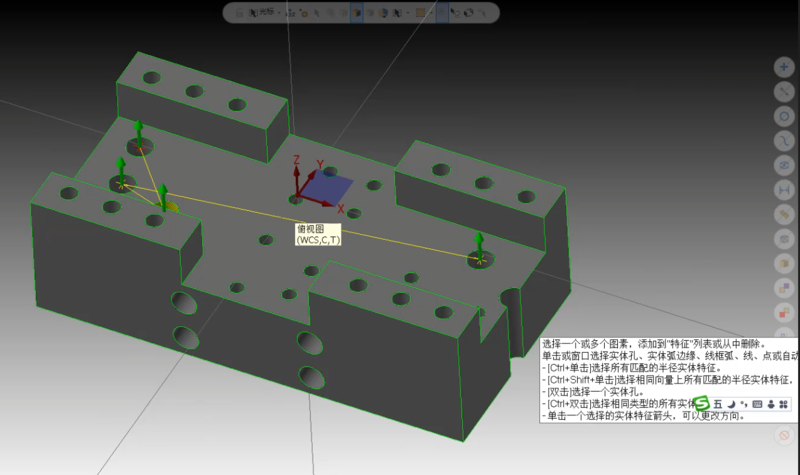
Task: Click the red X axis label
Action: (x=340, y=209)
